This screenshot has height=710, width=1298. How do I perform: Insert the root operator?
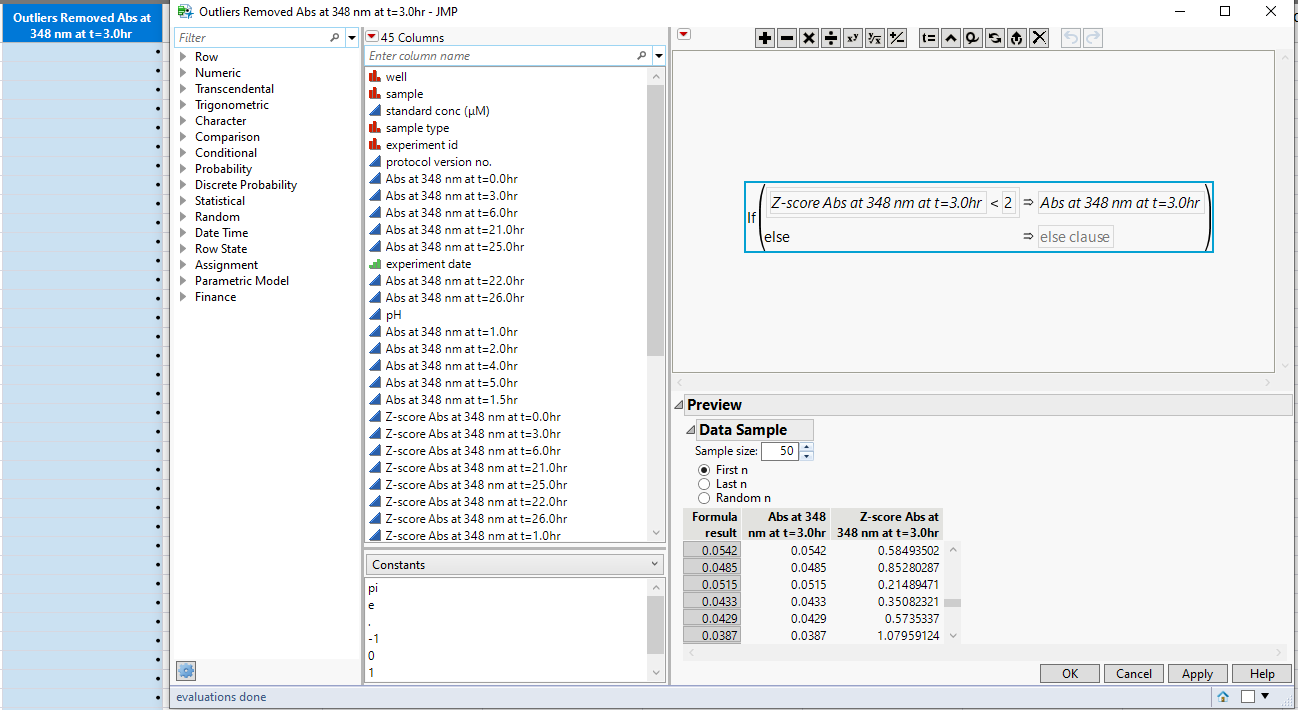[875, 38]
